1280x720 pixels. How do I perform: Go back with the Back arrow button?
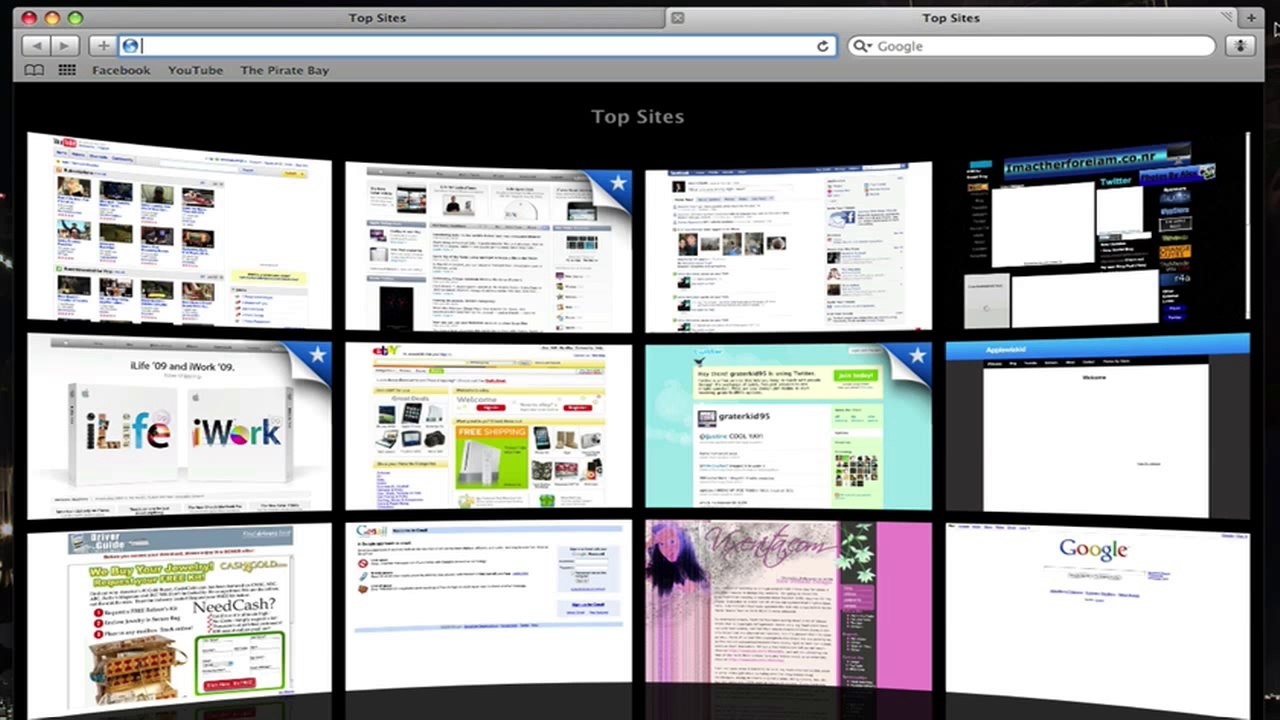[x=36, y=46]
